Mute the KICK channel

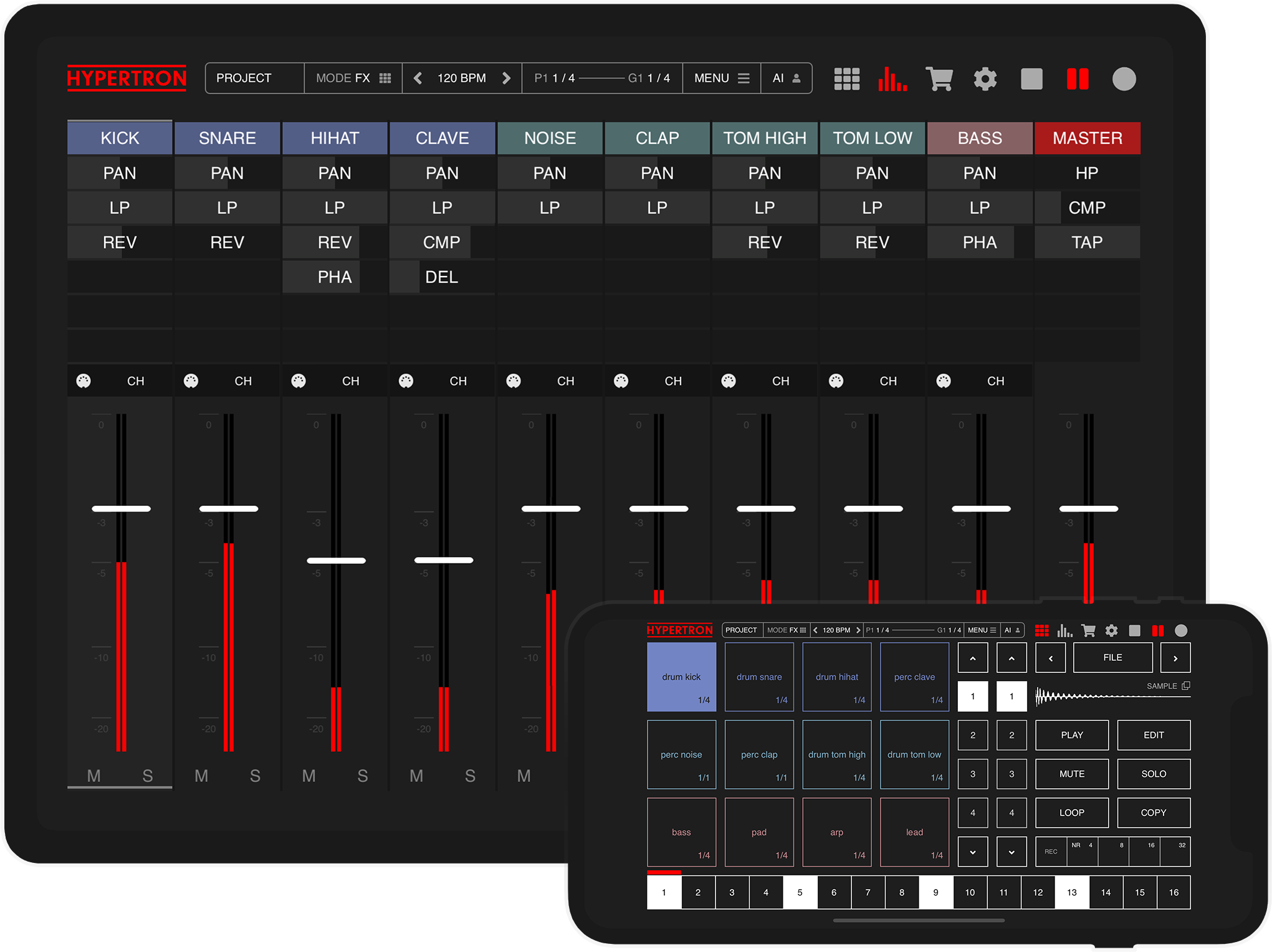tap(93, 776)
